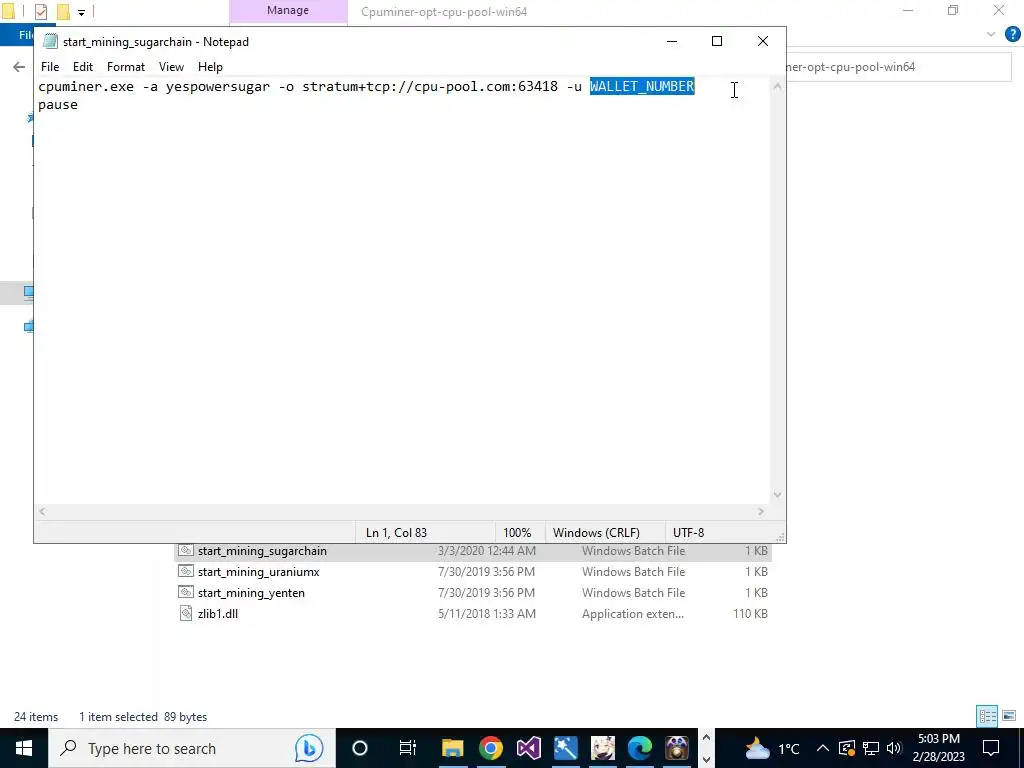Viewport: 1024px width, 768px height.
Task: Open the volume speaker icon
Action: (x=894, y=748)
